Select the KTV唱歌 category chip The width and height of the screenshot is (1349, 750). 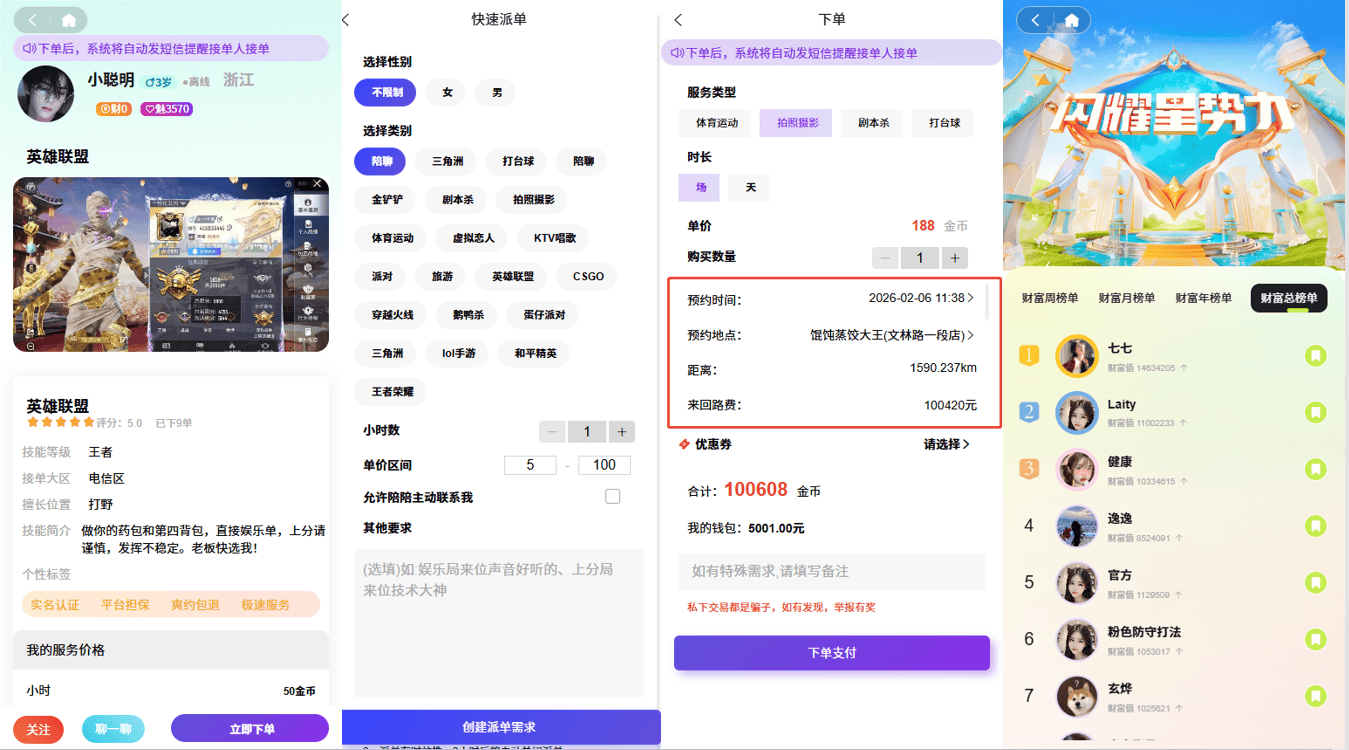click(554, 238)
